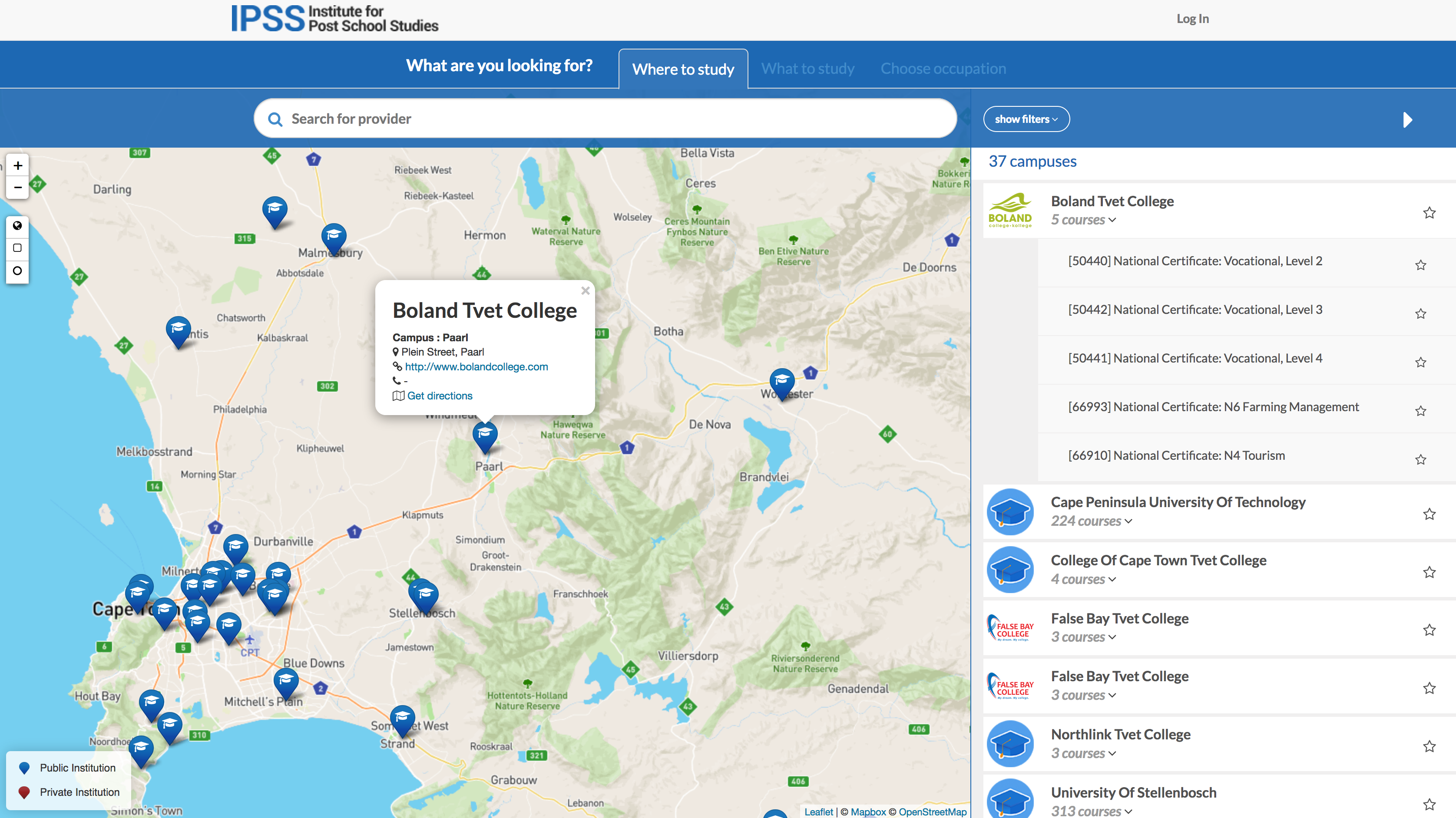Switch to Choose occupation tab
This screenshot has width=1456, height=818.
click(x=943, y=69)
